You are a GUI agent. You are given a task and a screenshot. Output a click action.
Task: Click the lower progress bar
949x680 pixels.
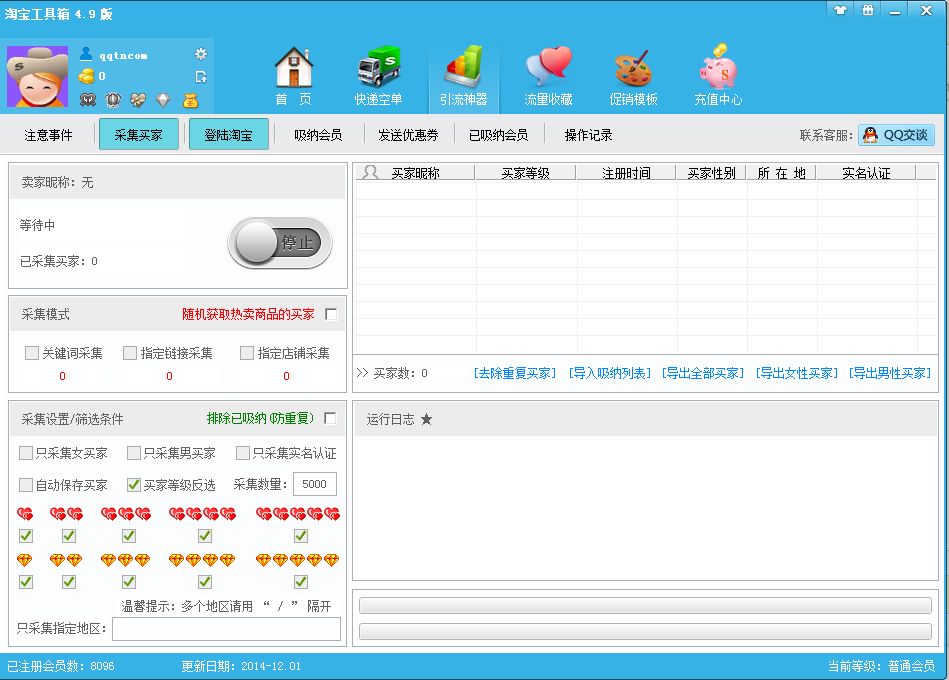pyautogui.click(x=645, y=632)
